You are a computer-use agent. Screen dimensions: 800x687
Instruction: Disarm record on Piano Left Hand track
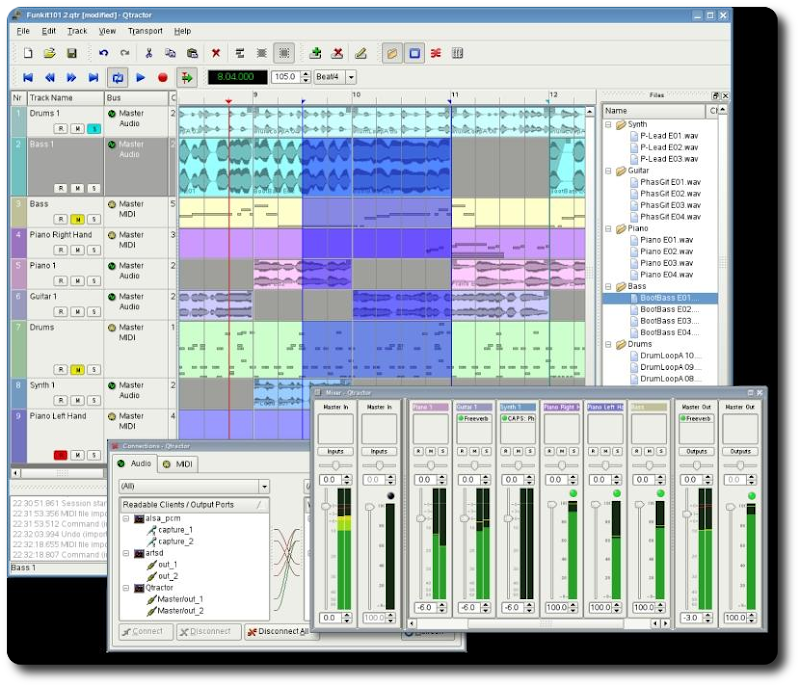tap(61, 455)
